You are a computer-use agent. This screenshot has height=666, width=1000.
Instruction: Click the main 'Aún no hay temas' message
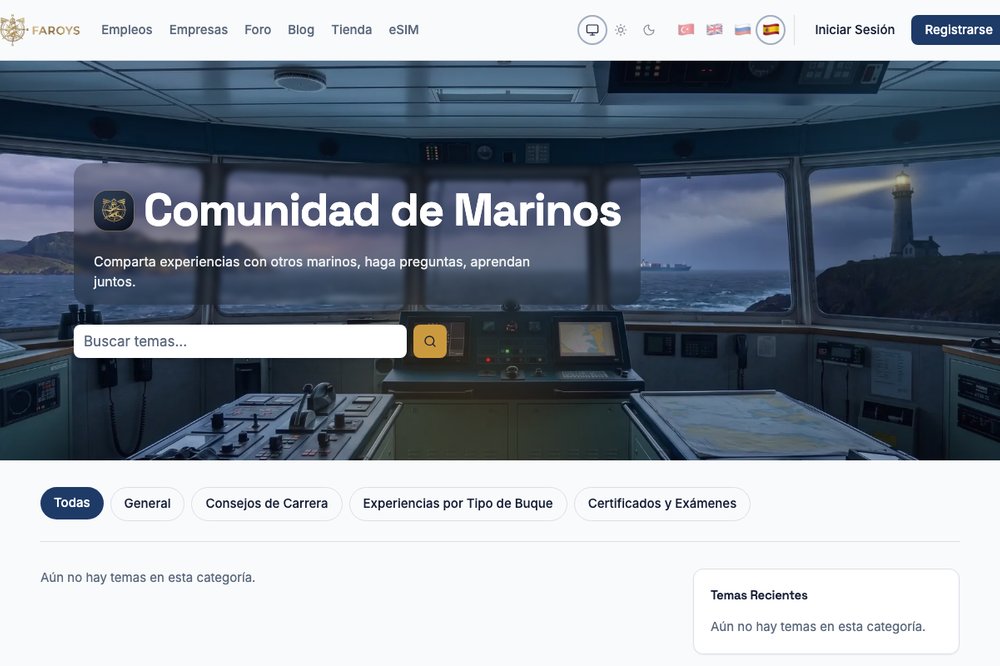pyautogui.click(x=148, y=577)
